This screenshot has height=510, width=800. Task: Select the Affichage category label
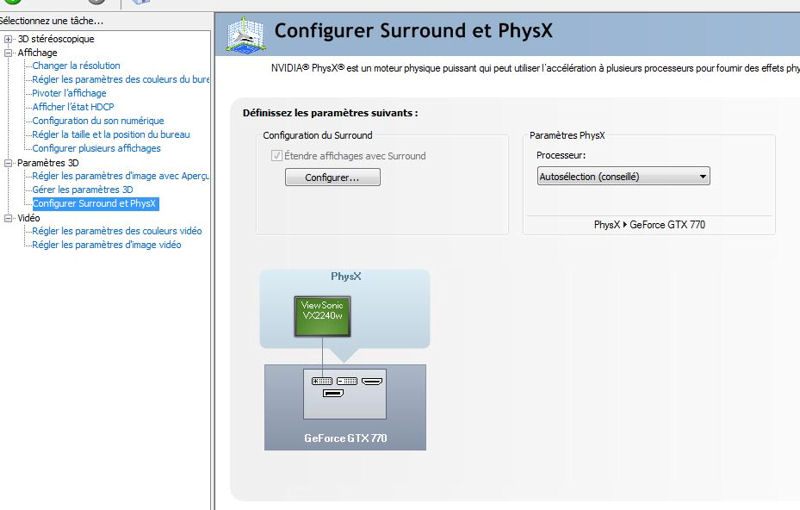(37, 53)
